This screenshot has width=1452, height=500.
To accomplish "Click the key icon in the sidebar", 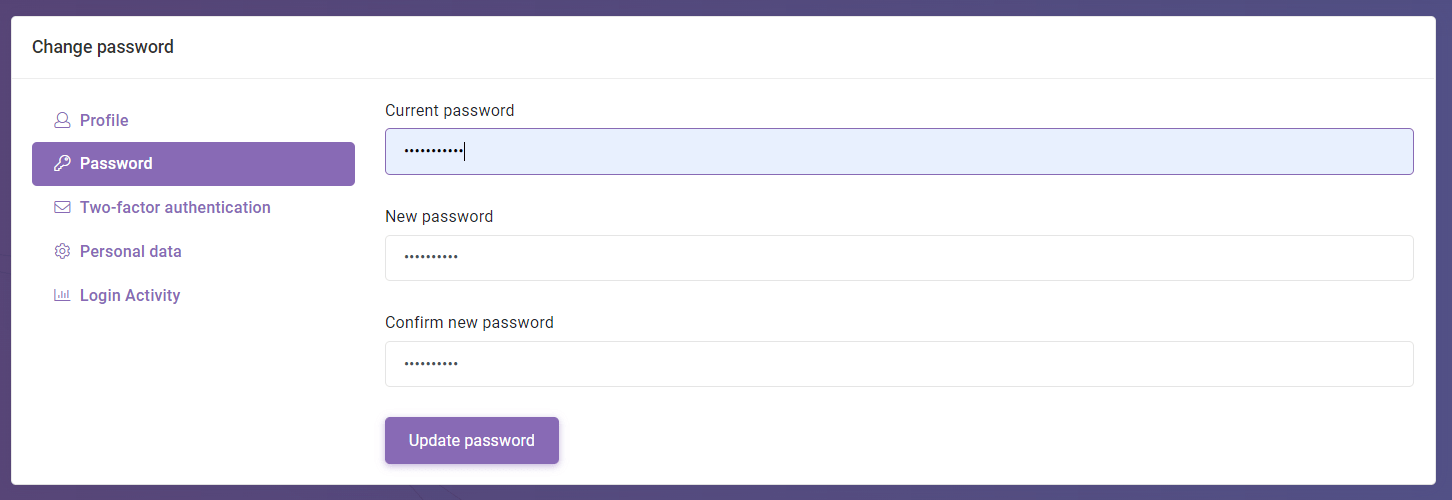I will click(62, 164).
